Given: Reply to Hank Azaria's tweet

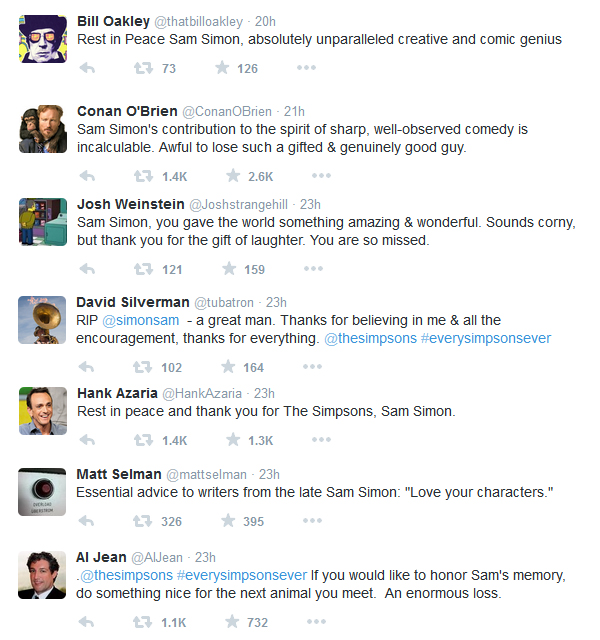Looking at the screenshot, I should pos(87,440).
